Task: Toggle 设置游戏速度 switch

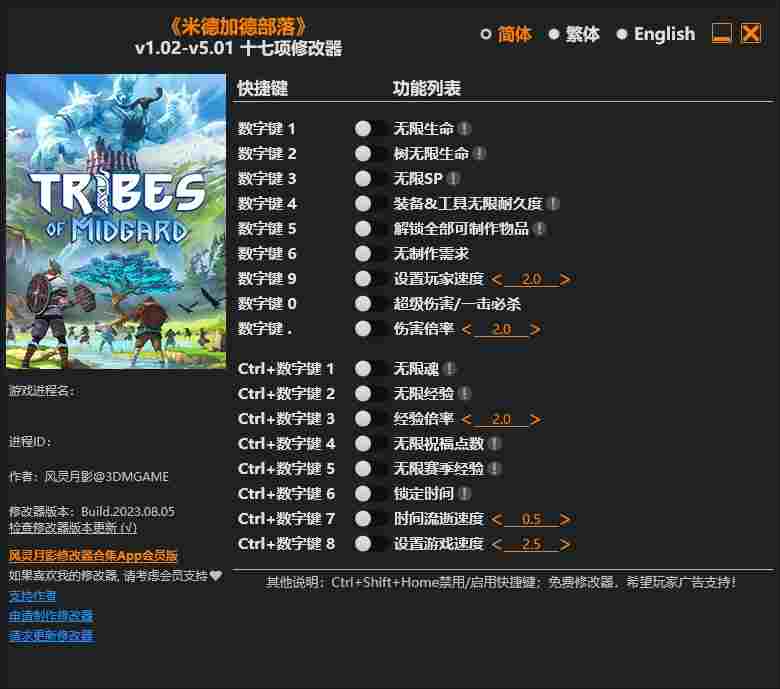Action: (x=370, y=544)
